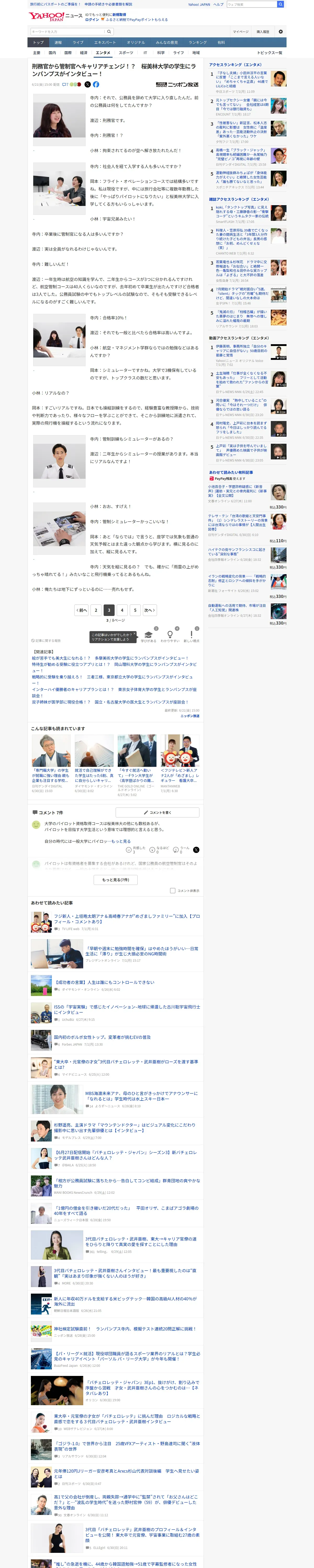Click the 新しい視点 exclamation reaction
Screen dimensions: 314x1568
192,635
